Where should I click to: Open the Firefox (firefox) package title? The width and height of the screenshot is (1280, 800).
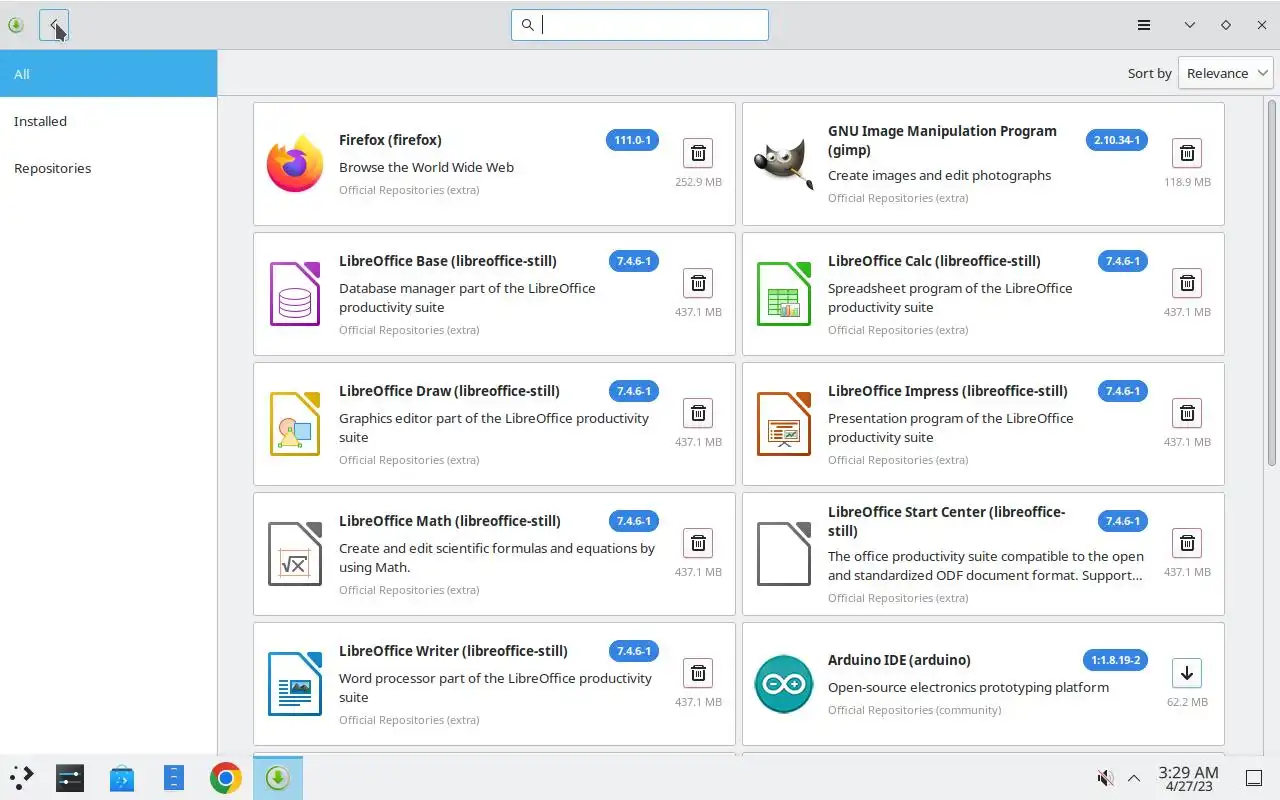(390, 140)
